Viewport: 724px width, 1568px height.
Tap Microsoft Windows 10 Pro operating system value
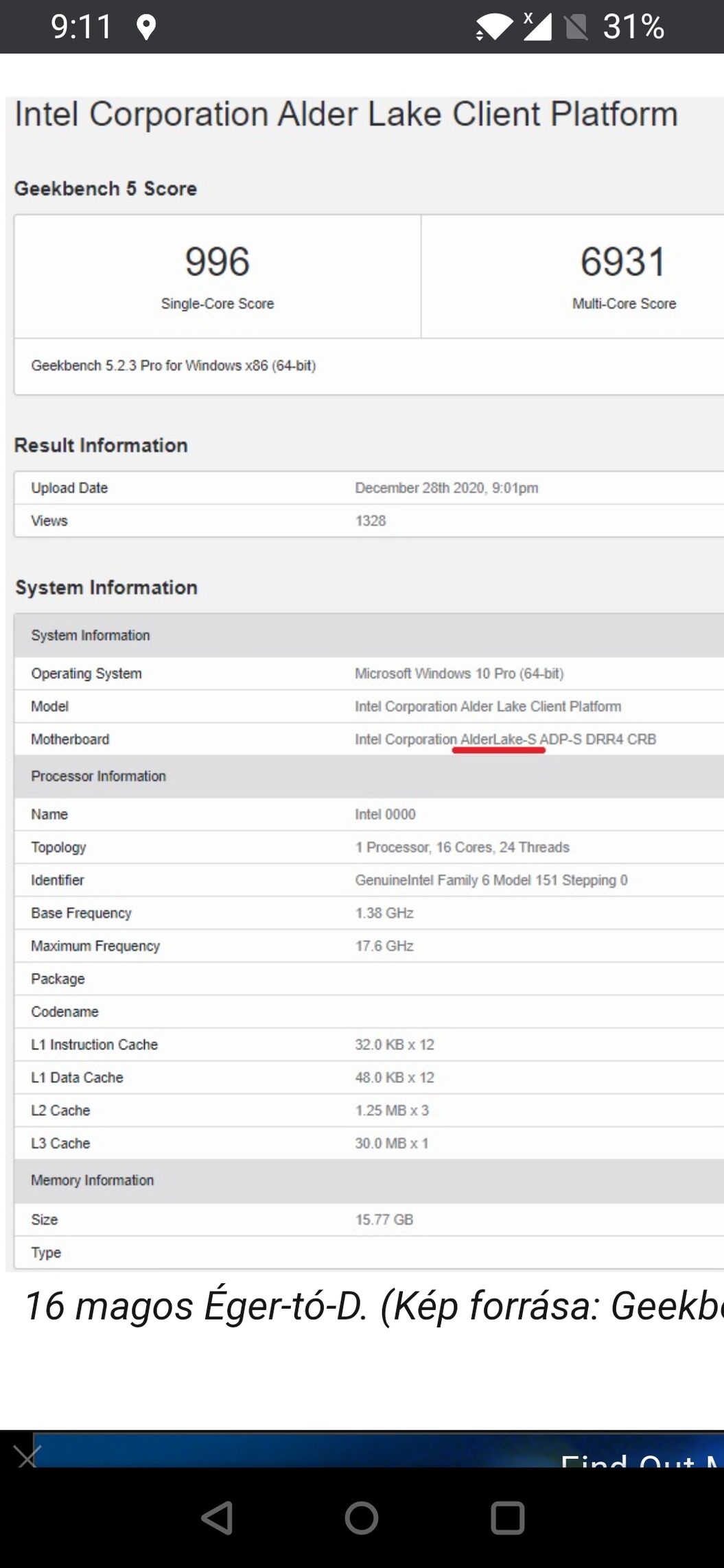(459, 674)
